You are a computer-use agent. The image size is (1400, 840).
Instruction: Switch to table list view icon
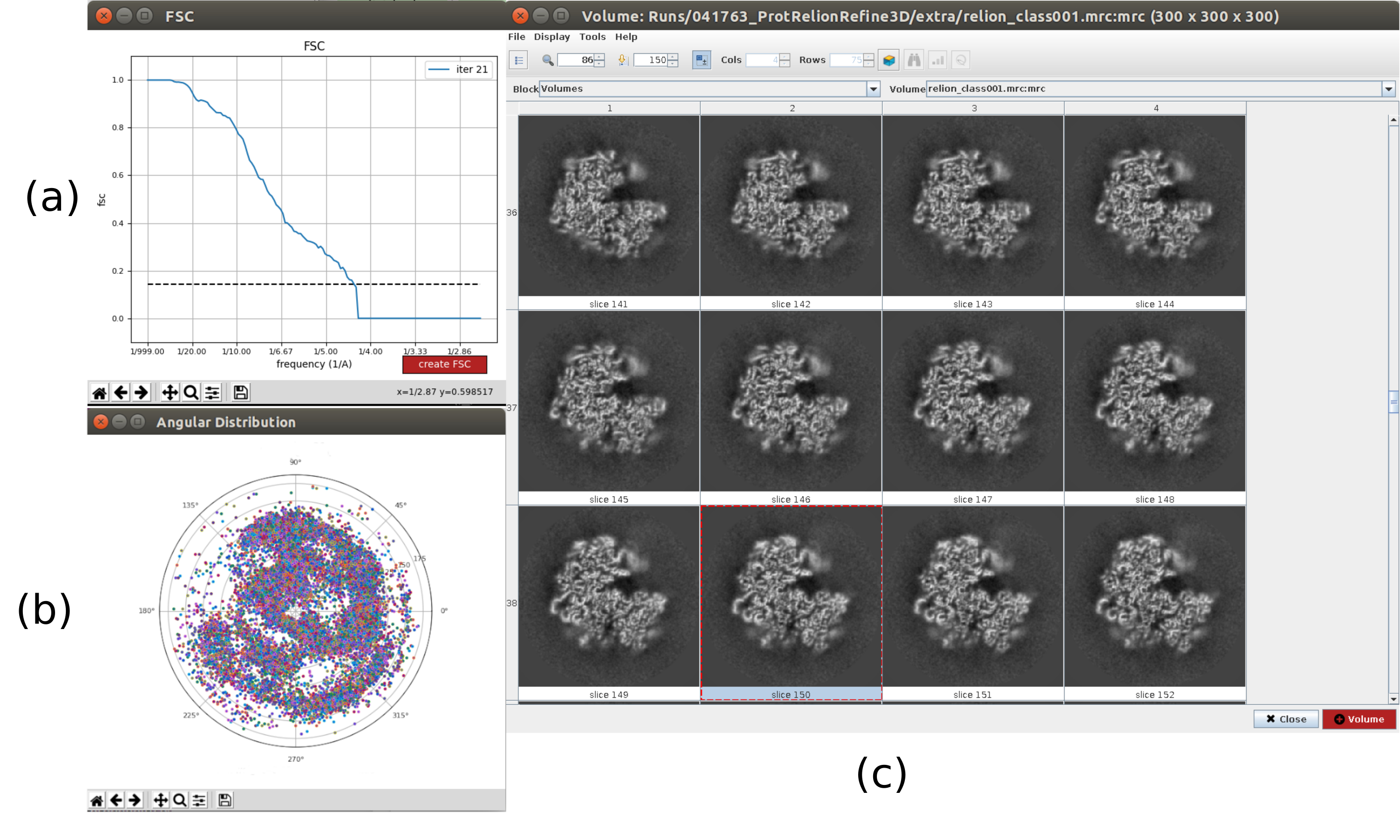click(518, 60)
